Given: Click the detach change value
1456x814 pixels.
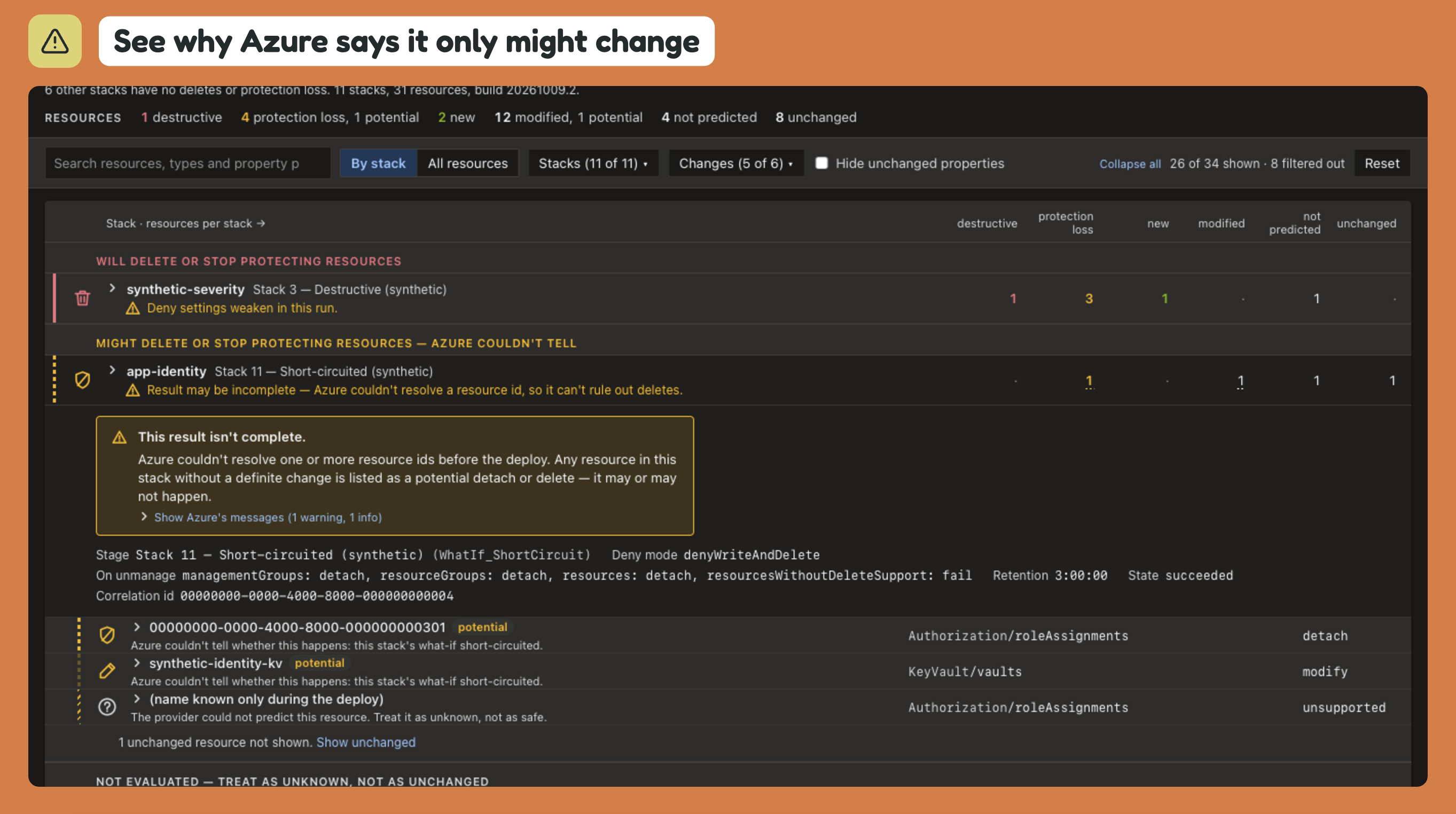Looking at the screenshot, I should 1326,636.
